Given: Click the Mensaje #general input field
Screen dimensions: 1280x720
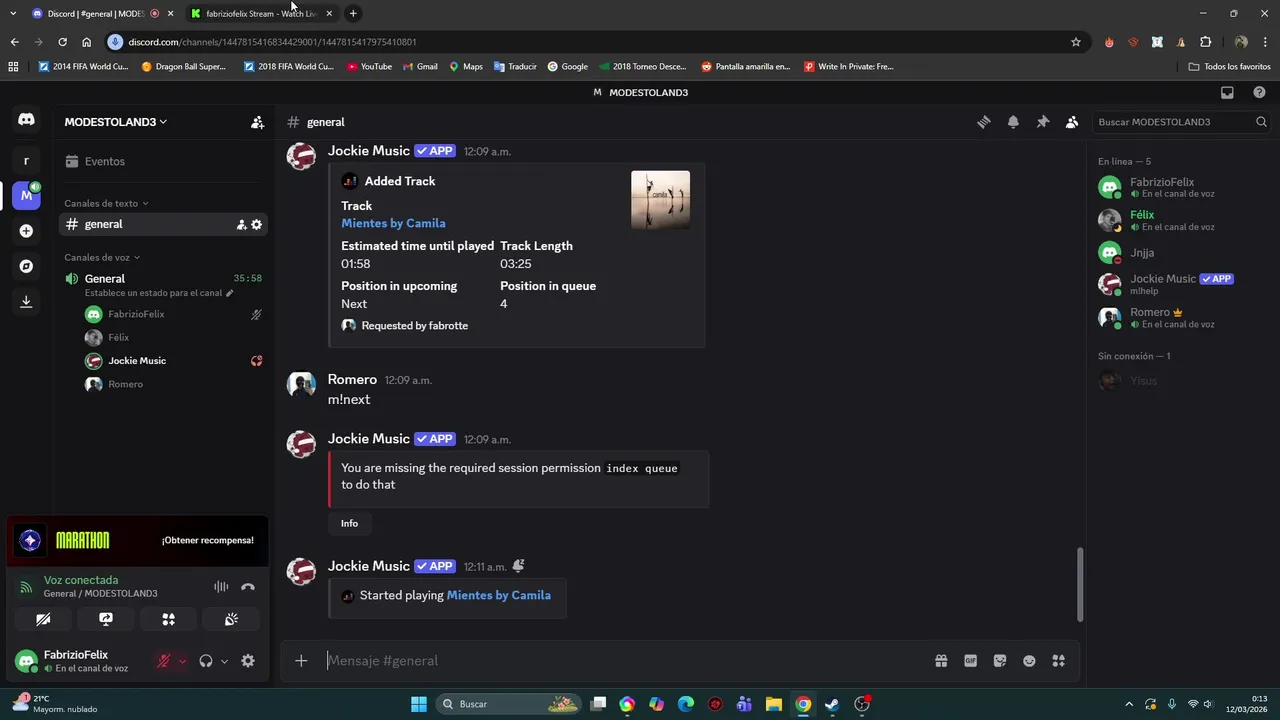Looking at the screenshot, I should coord(624,661).
